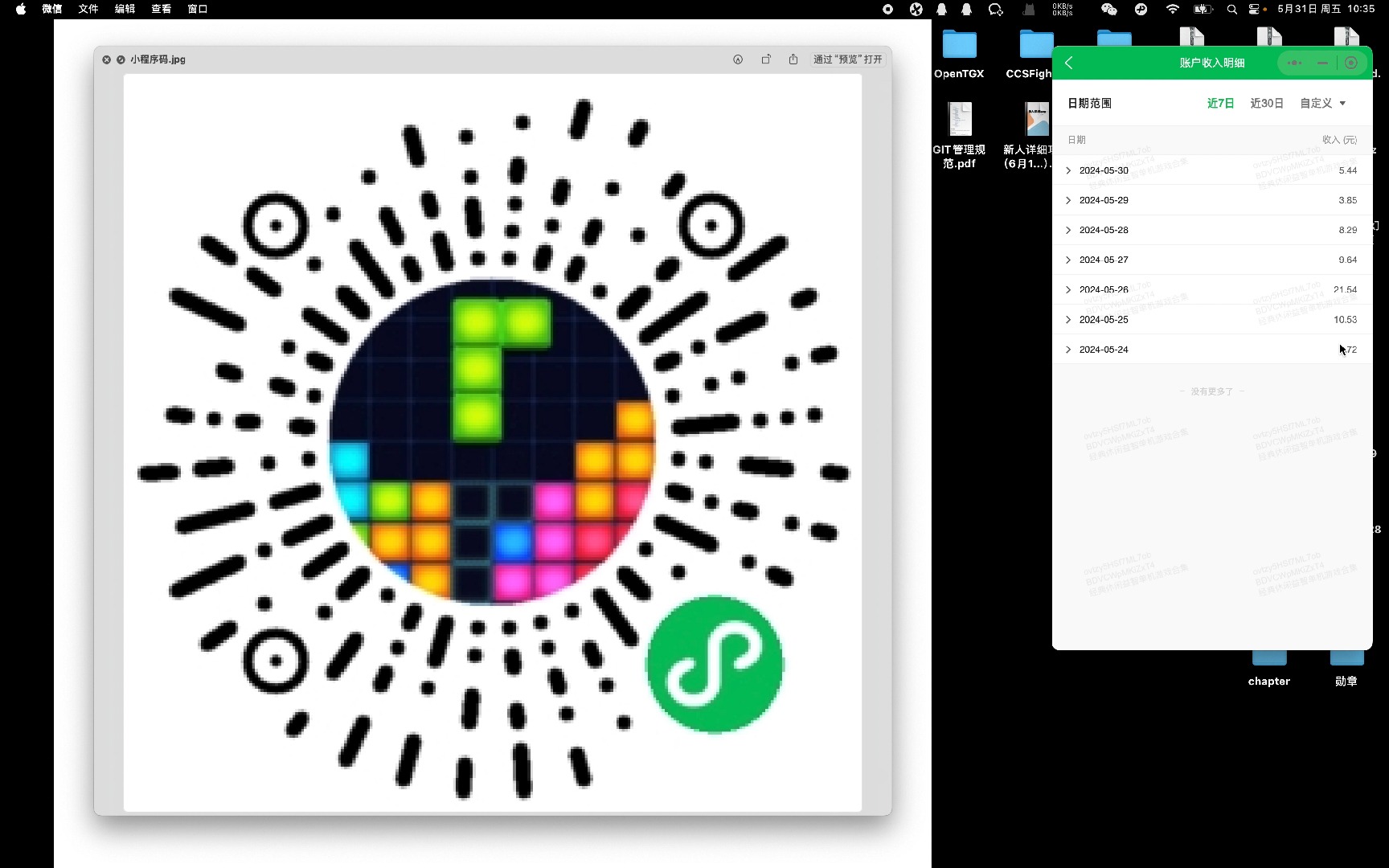Open the Apple menu
The width and height of the screenshot is (1389, 868).
(21, 9)
